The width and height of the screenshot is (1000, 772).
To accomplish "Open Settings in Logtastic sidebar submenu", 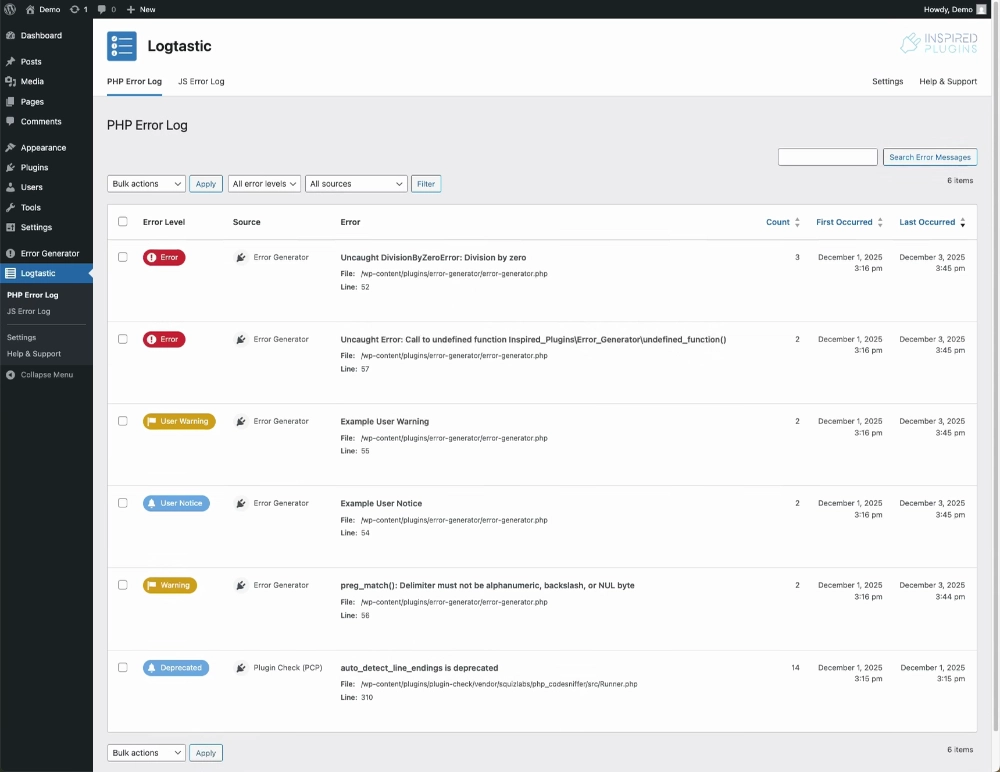I will click(x=21, y=337).
